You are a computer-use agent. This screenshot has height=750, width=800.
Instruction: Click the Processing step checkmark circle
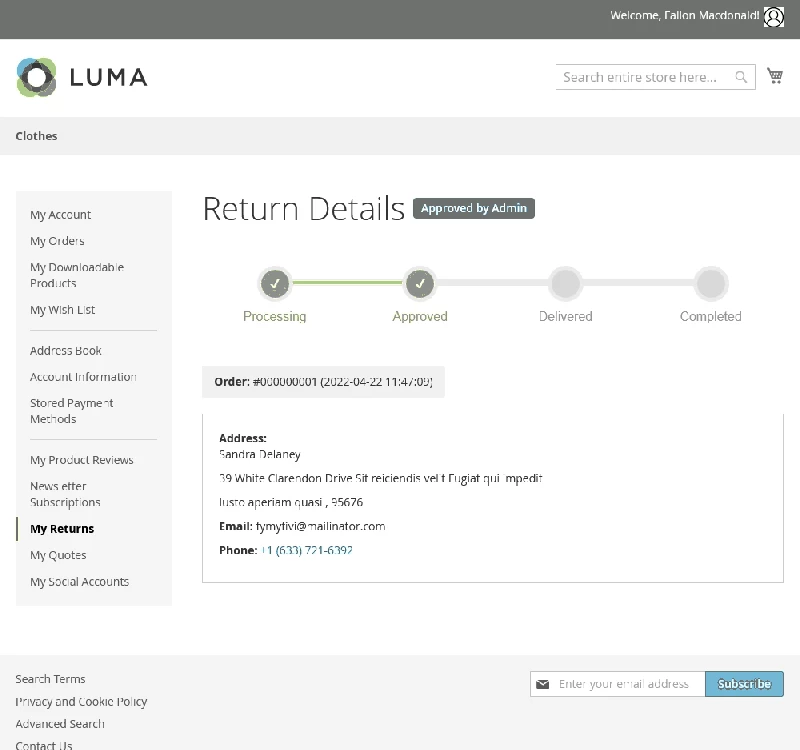275,283
